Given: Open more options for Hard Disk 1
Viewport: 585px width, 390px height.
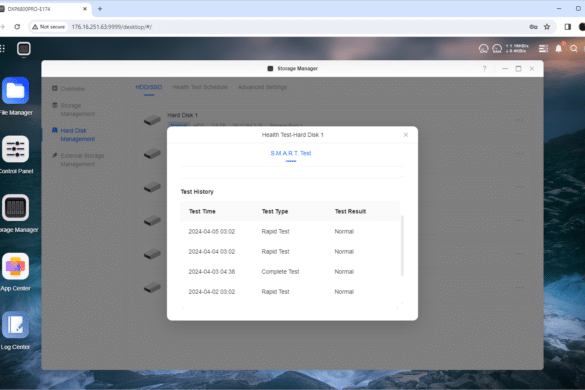Looking at the screenshot, I should point(519,120).
